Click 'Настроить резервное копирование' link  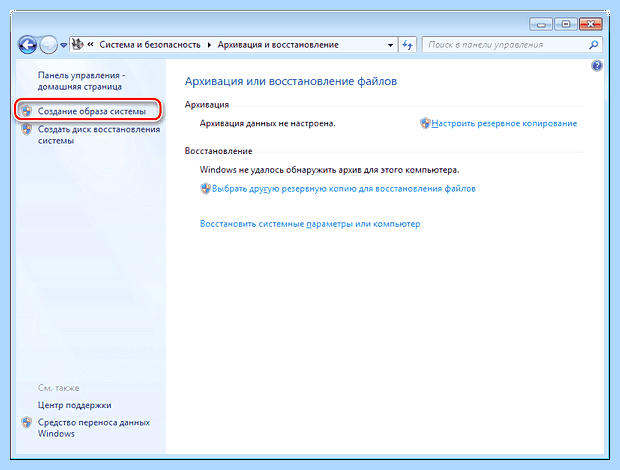tap(504, 123)
